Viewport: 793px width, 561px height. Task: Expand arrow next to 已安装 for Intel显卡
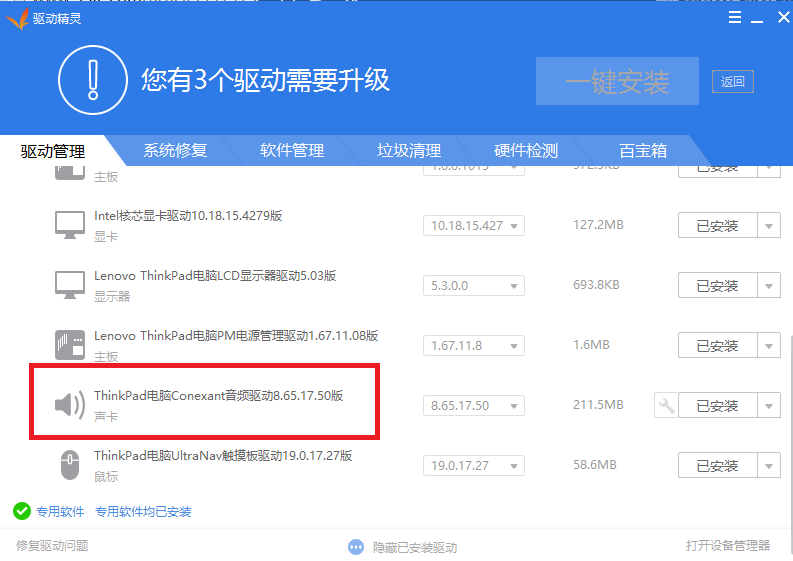point(769,226)
